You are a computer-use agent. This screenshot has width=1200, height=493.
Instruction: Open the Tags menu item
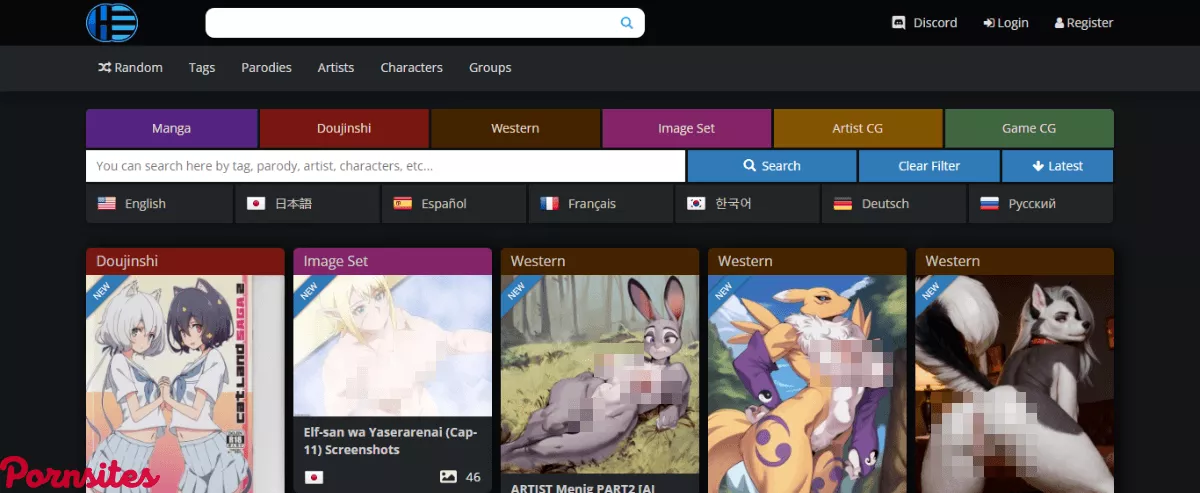coord(202,68)
